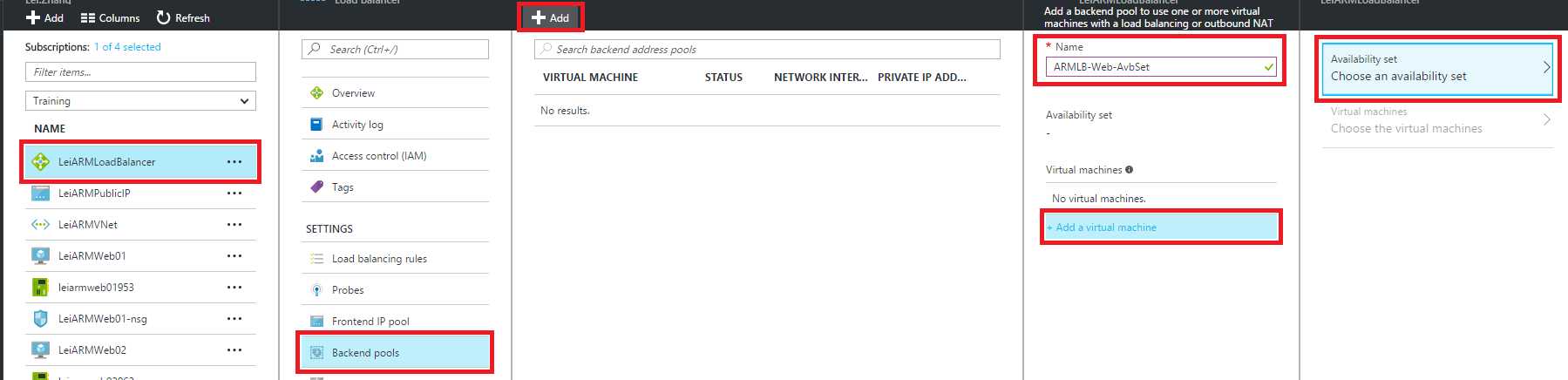The width and height of the screenshot is (1568, 380).
Task: Click the Frontend IP pool icon
Action: 317,322
